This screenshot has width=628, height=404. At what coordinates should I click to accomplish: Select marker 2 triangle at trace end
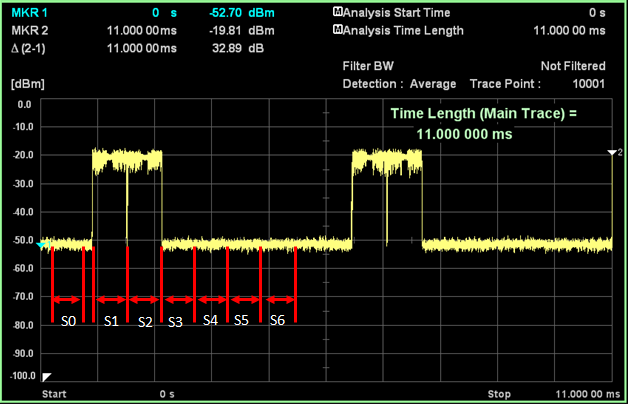612,153
